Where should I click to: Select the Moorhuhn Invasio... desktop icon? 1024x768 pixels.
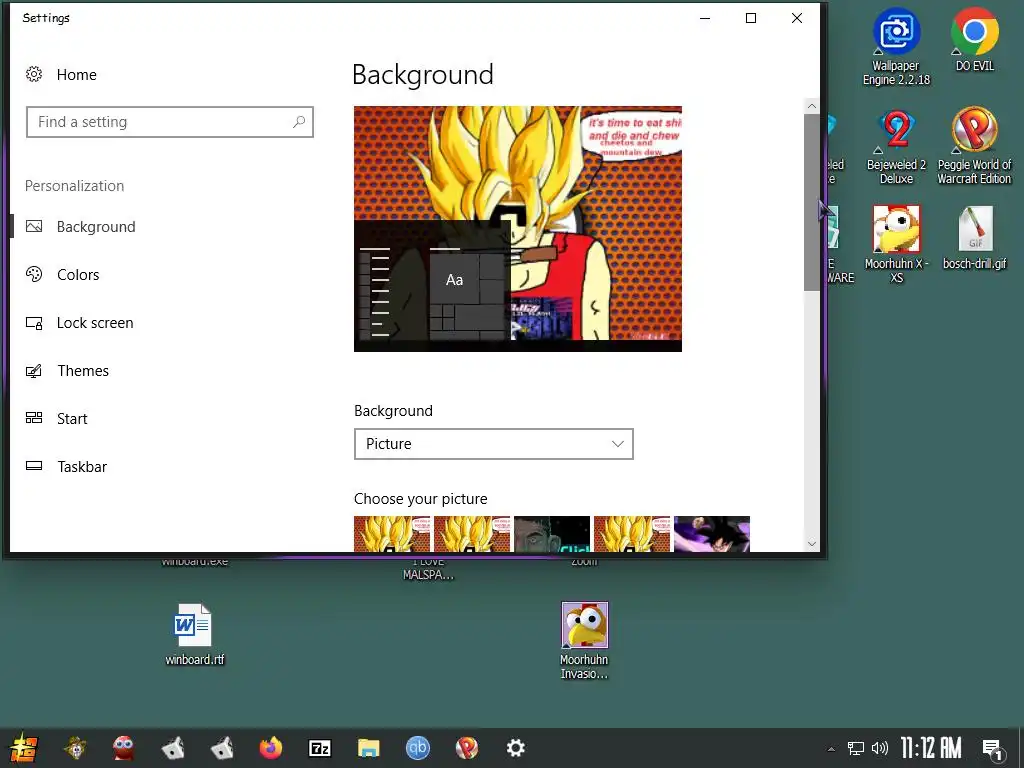tap(584, 641)
